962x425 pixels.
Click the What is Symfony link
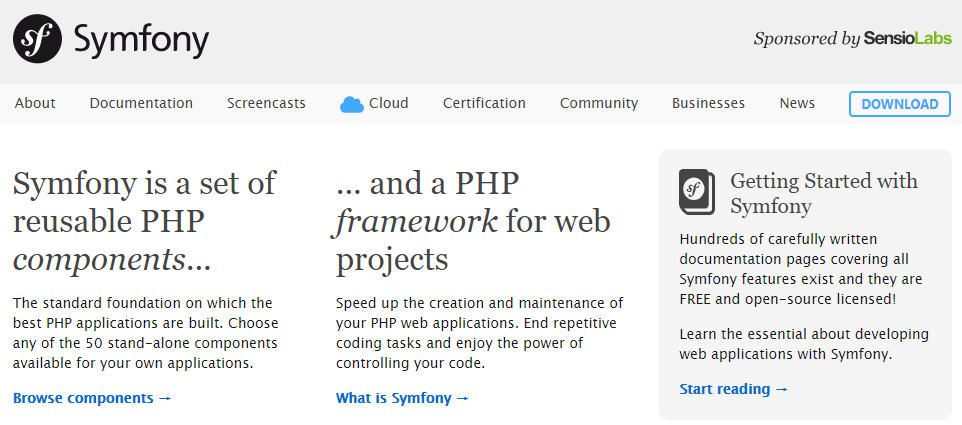tap(402, 398)
